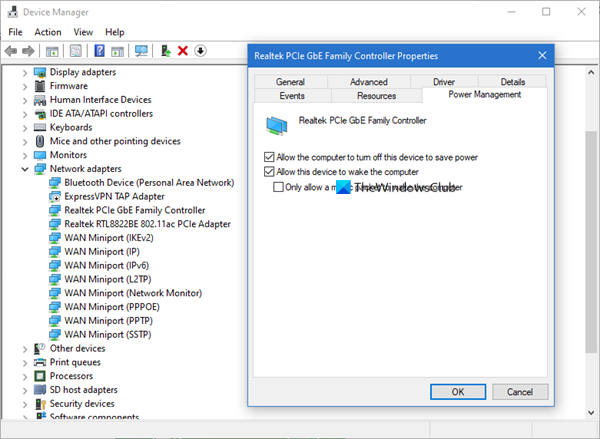Switch to the General tab
This screenshot has height=439, width=600.
[x=290, y=82]
